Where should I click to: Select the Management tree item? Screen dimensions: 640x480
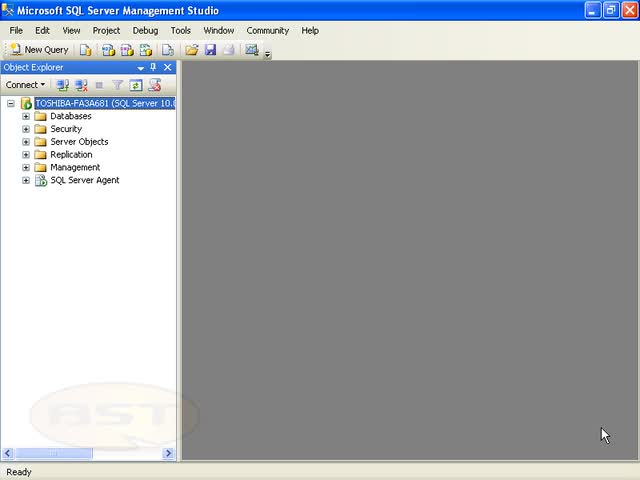(75, 167)
